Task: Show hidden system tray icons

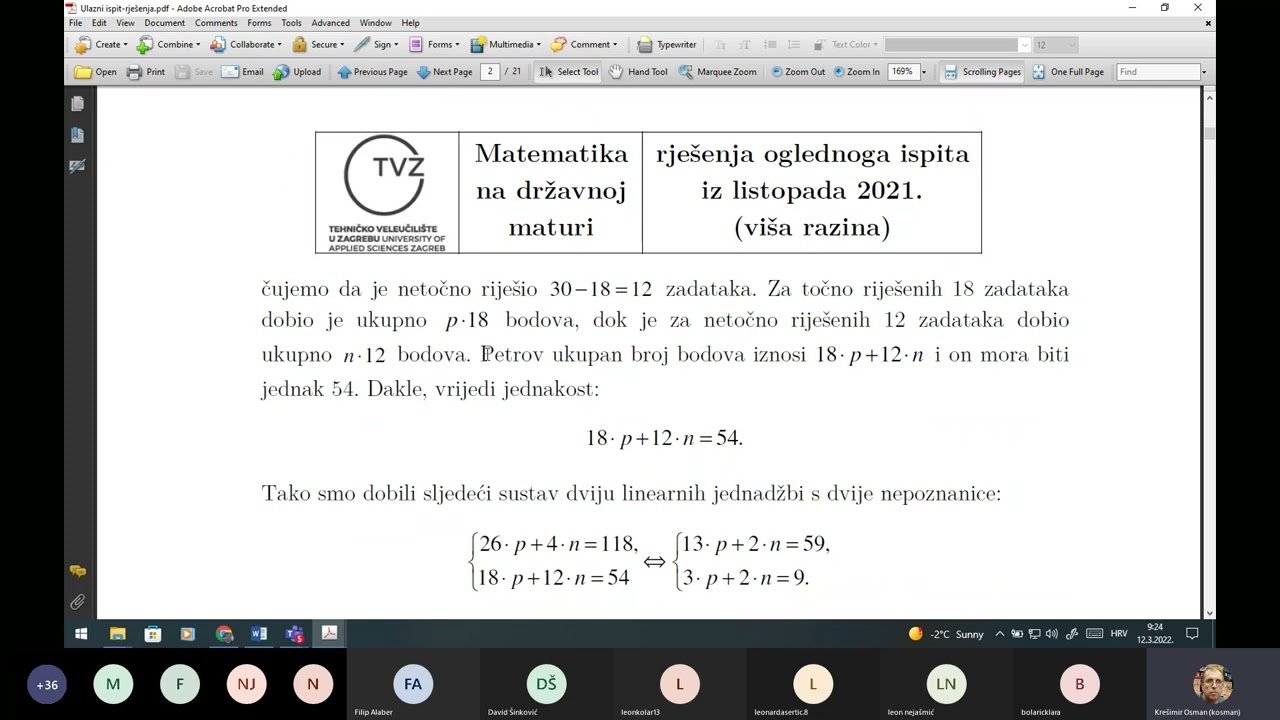Action: 999,634
